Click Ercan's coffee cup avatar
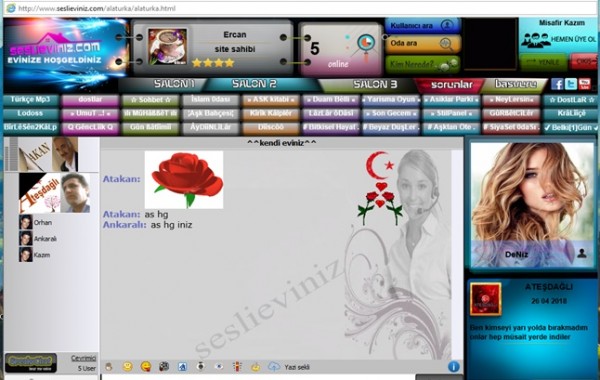 (x=168, y=46)
